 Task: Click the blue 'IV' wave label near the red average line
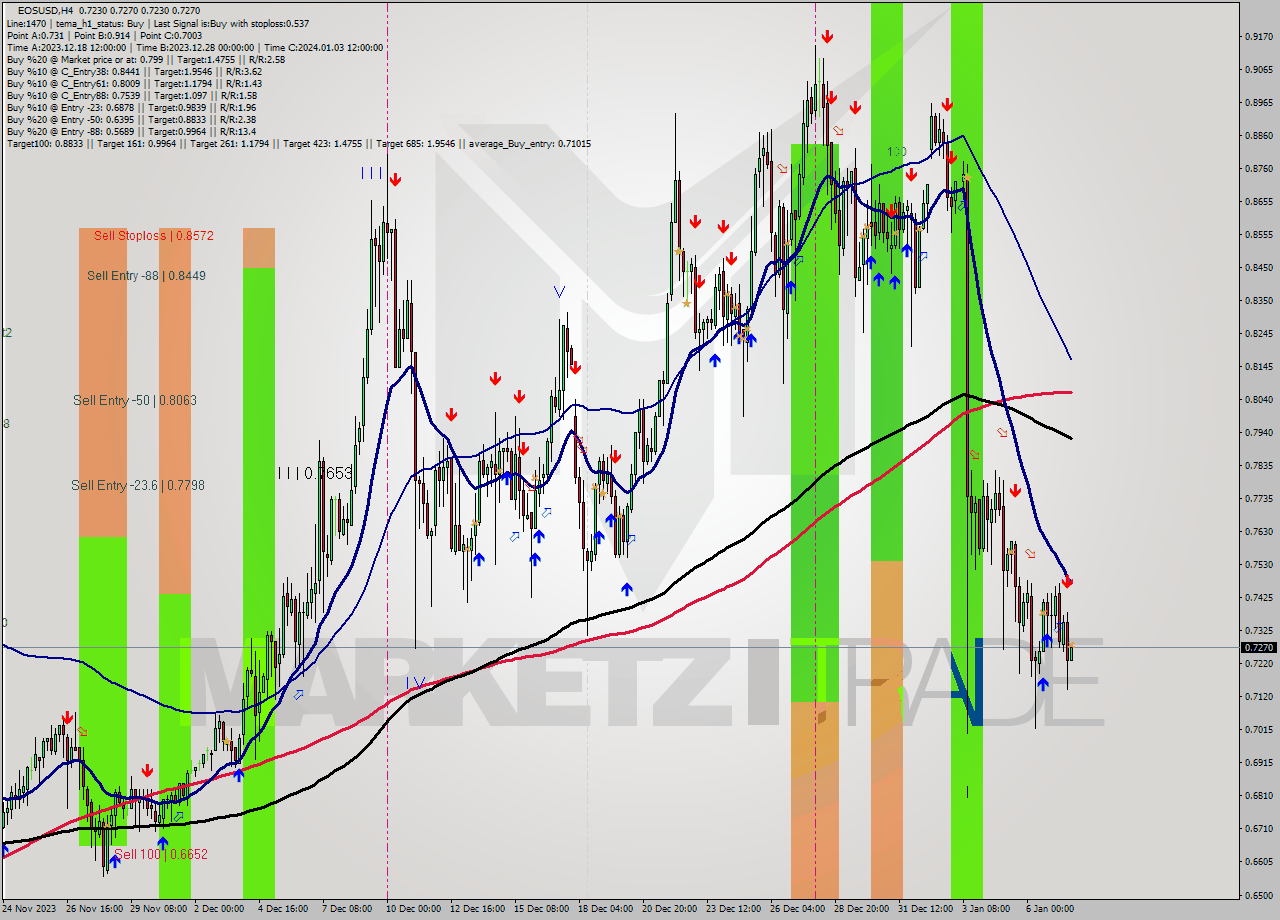417,683
